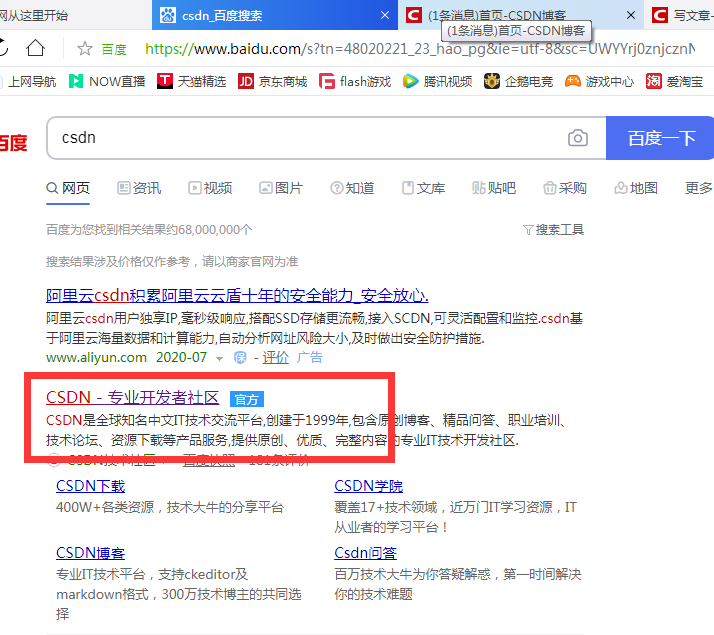Viewport: 714px width, 635px height.
Task: Click the 广告 label link
Action: [x=310, y=358]
